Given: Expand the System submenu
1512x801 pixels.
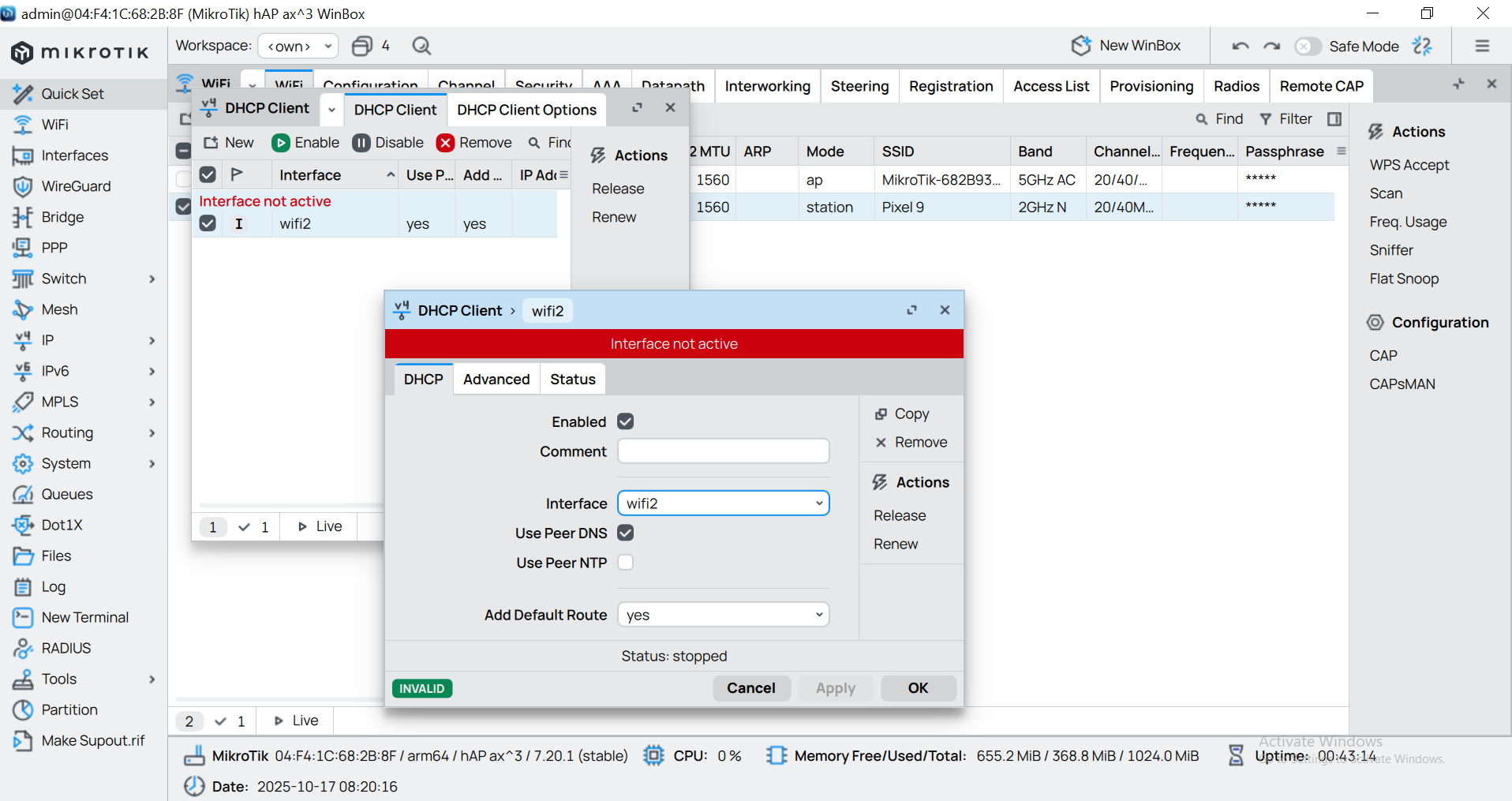Looking at the screenshot, I should (152, 463).
